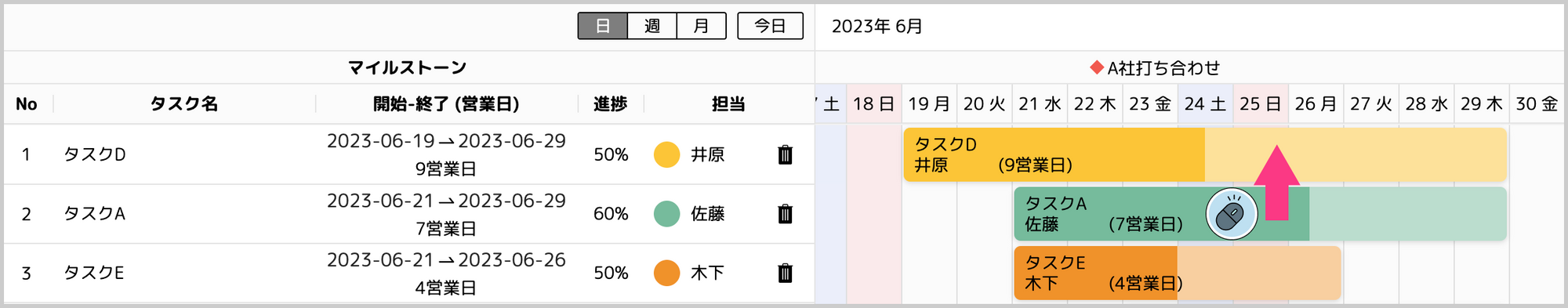The height and width of the screenshot is (308, 1568).
Task: Edit タスクA date range 2023-06-21→2023-06-29
Action: coord(446,201)
